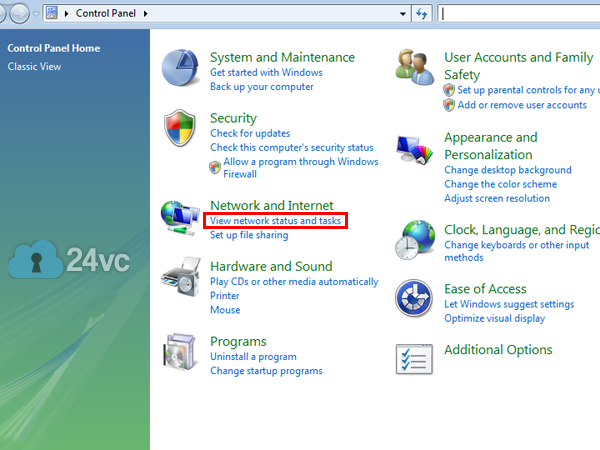Click the Ease of Access icon

414,298
